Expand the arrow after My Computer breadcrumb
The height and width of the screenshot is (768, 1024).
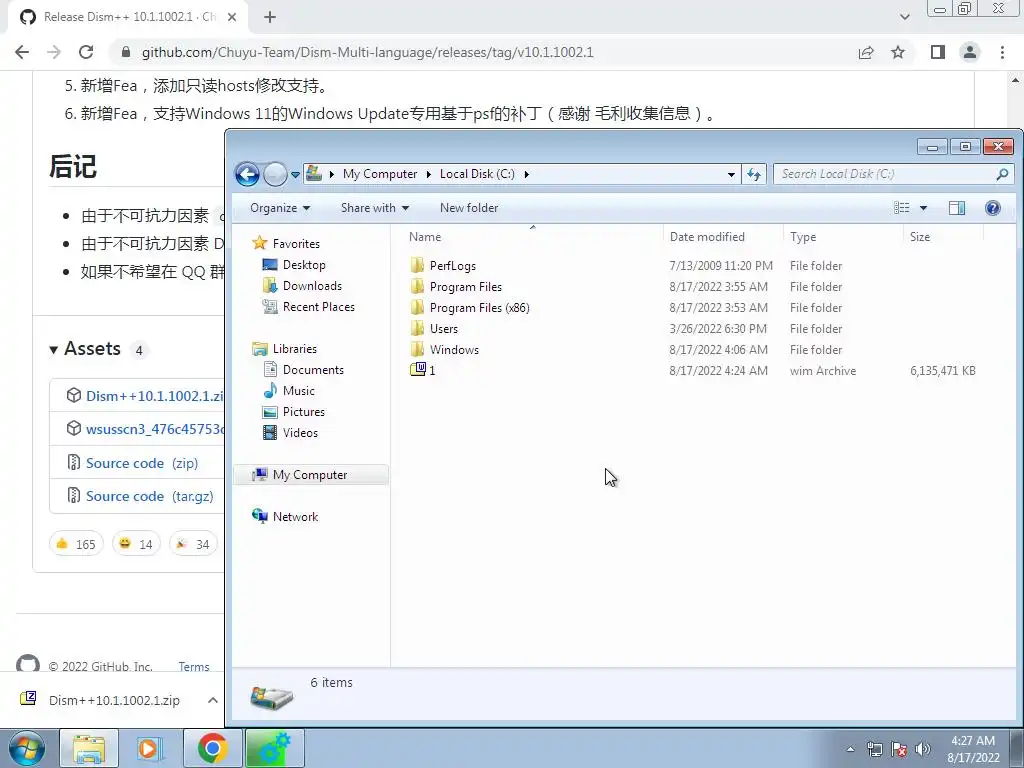(428, 174)
